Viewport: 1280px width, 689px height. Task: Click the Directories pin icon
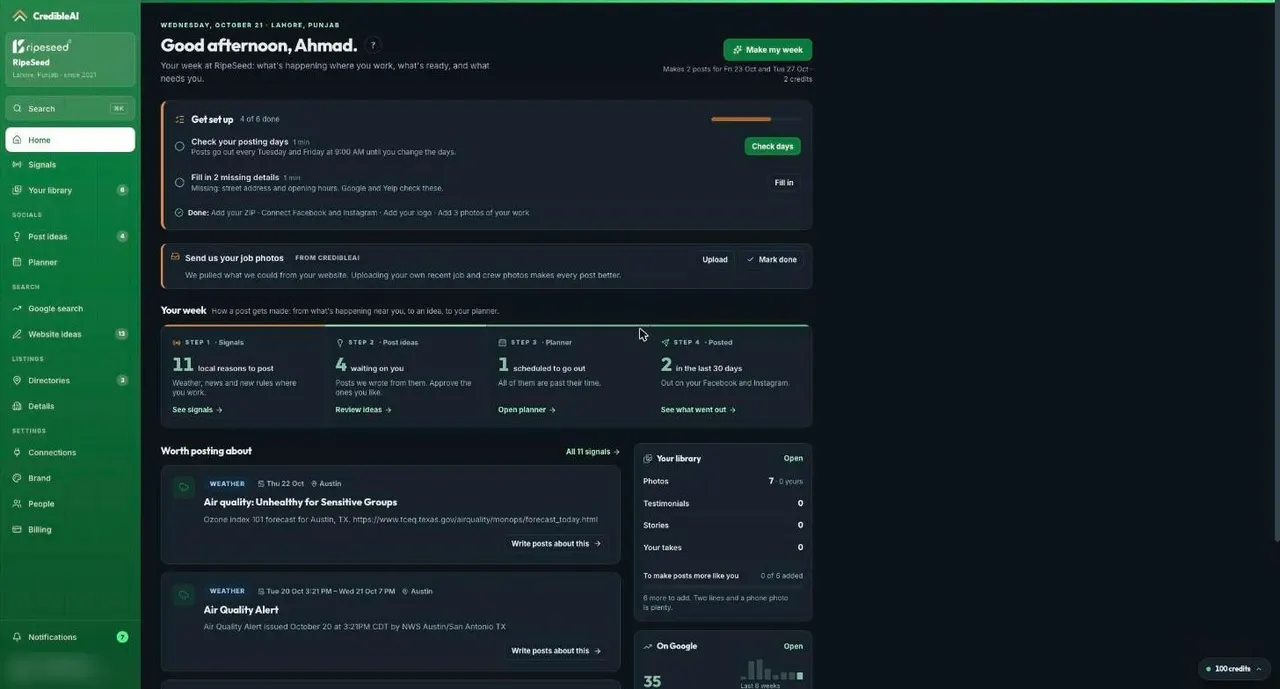(18, 380)
